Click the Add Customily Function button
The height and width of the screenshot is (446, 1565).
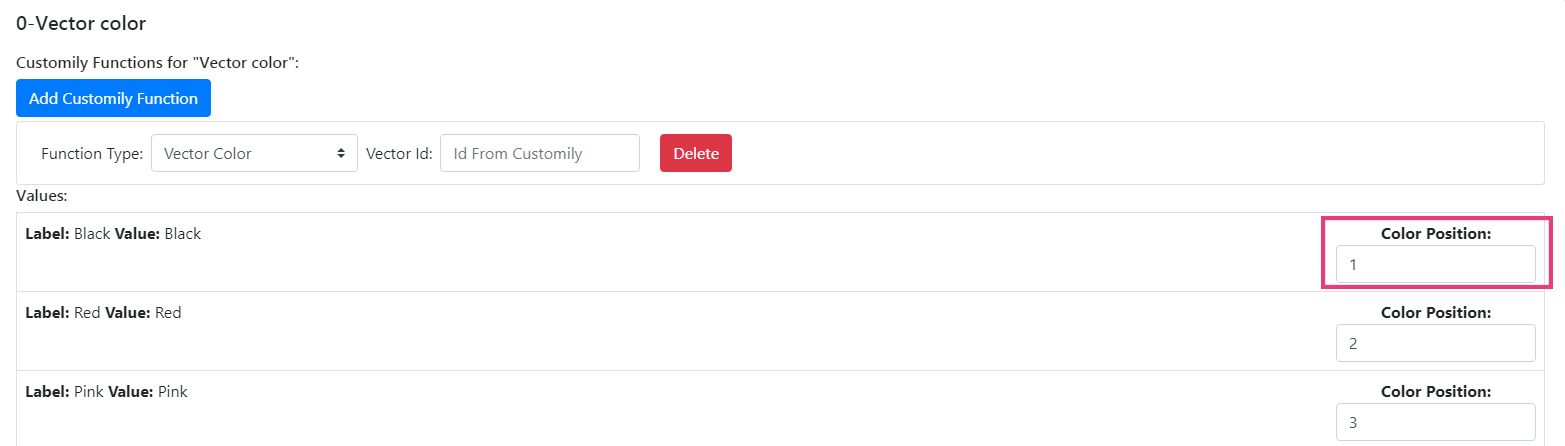coord(113,98)
